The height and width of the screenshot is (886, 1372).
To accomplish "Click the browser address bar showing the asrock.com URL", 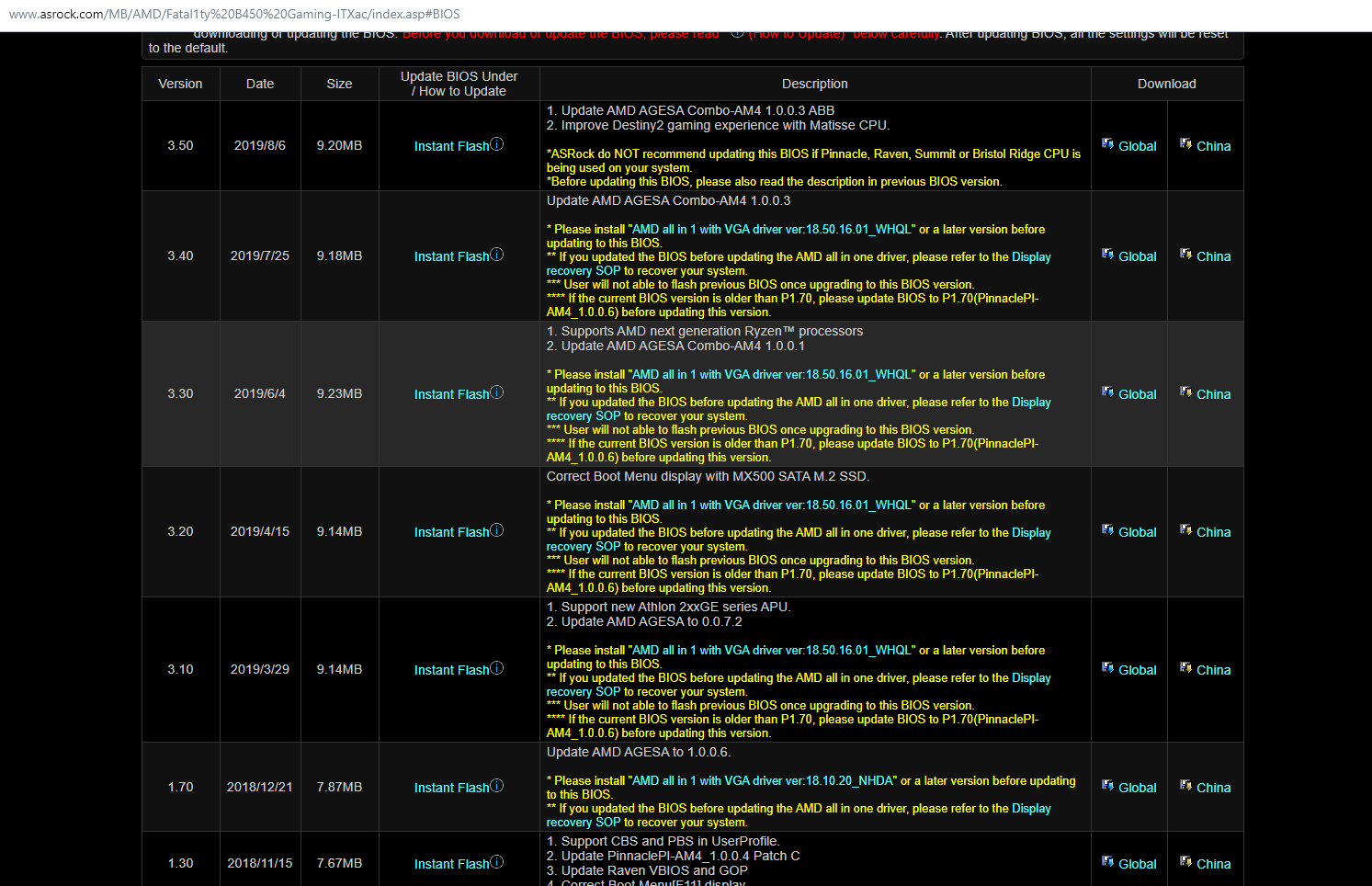I will tap(686, 15).
